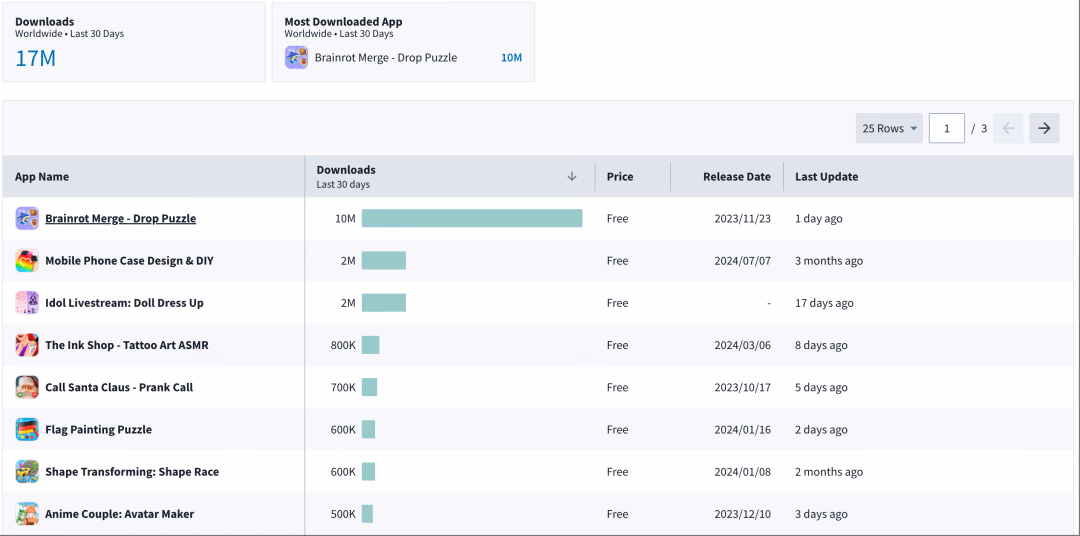Sort by Release Date column header
The height and width of the screenshot is (536, 1080).
[x=736, y=176]
